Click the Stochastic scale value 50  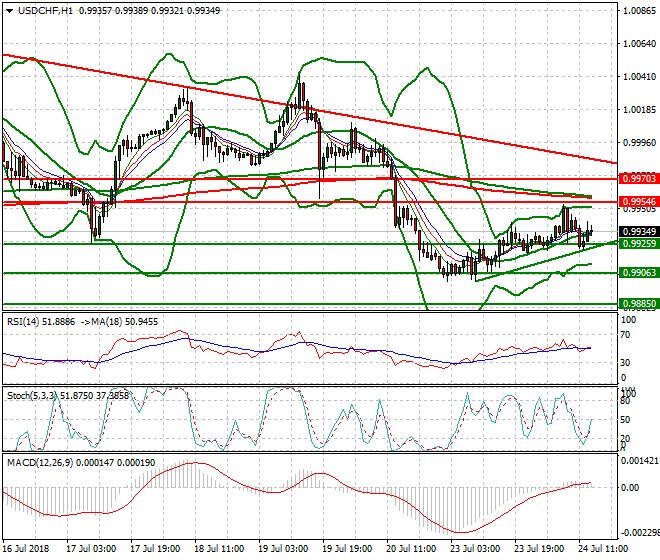tap(625, 420)
